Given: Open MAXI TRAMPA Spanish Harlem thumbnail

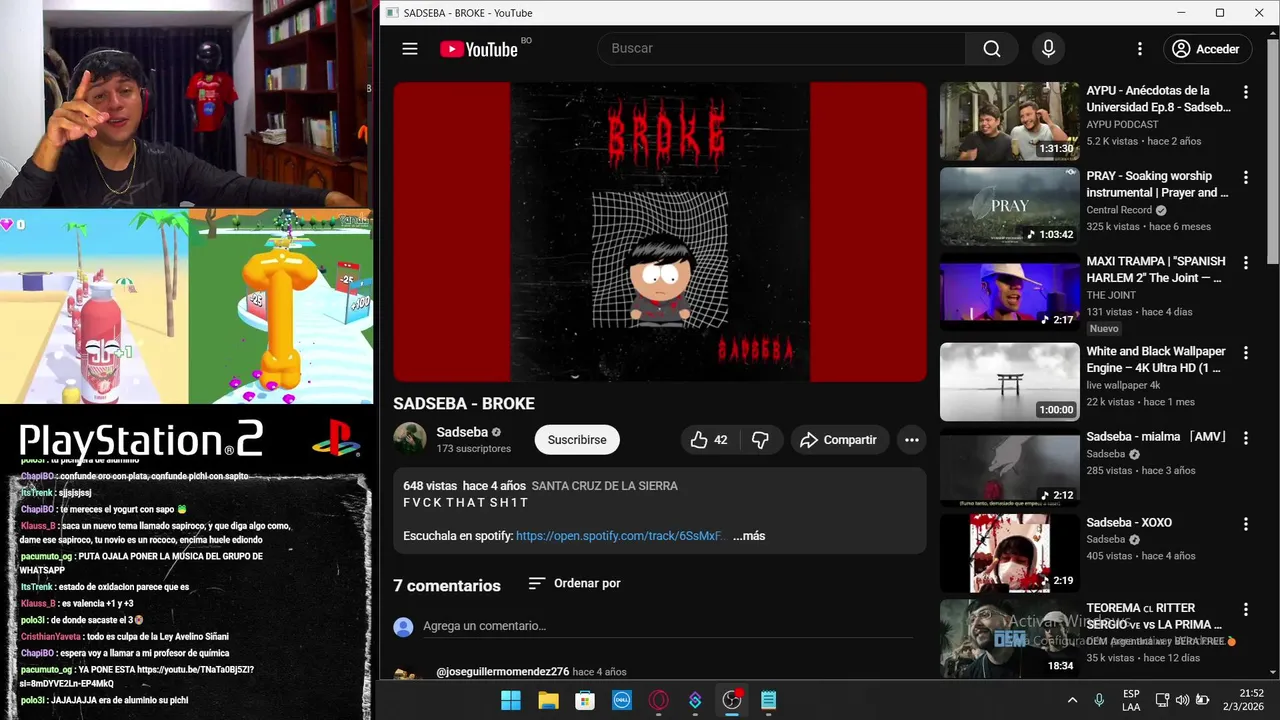Looking at the screenshot, I should click(1010, 292).
